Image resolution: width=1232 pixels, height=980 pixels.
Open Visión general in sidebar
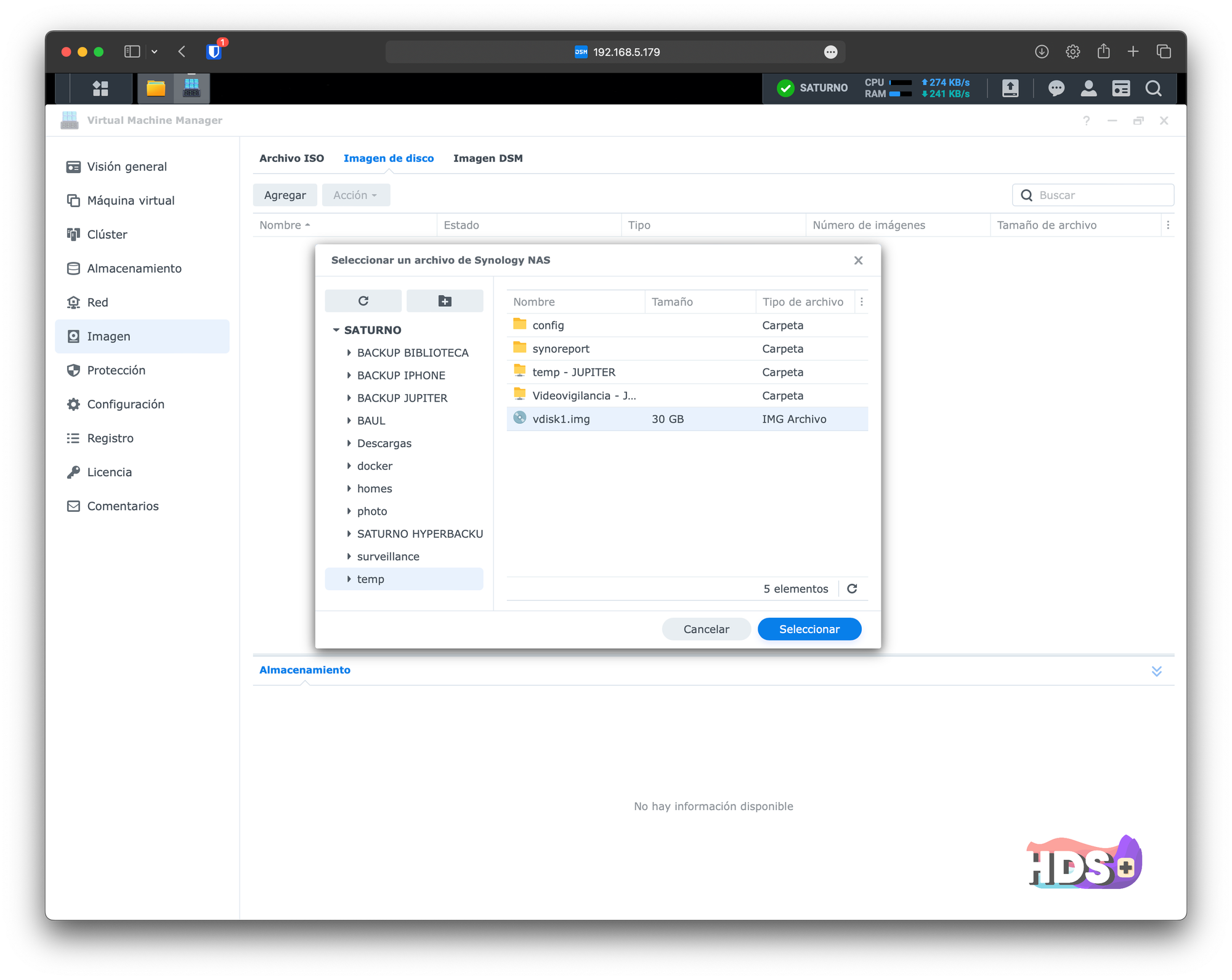pyautogui.click(x=142, y=167)
